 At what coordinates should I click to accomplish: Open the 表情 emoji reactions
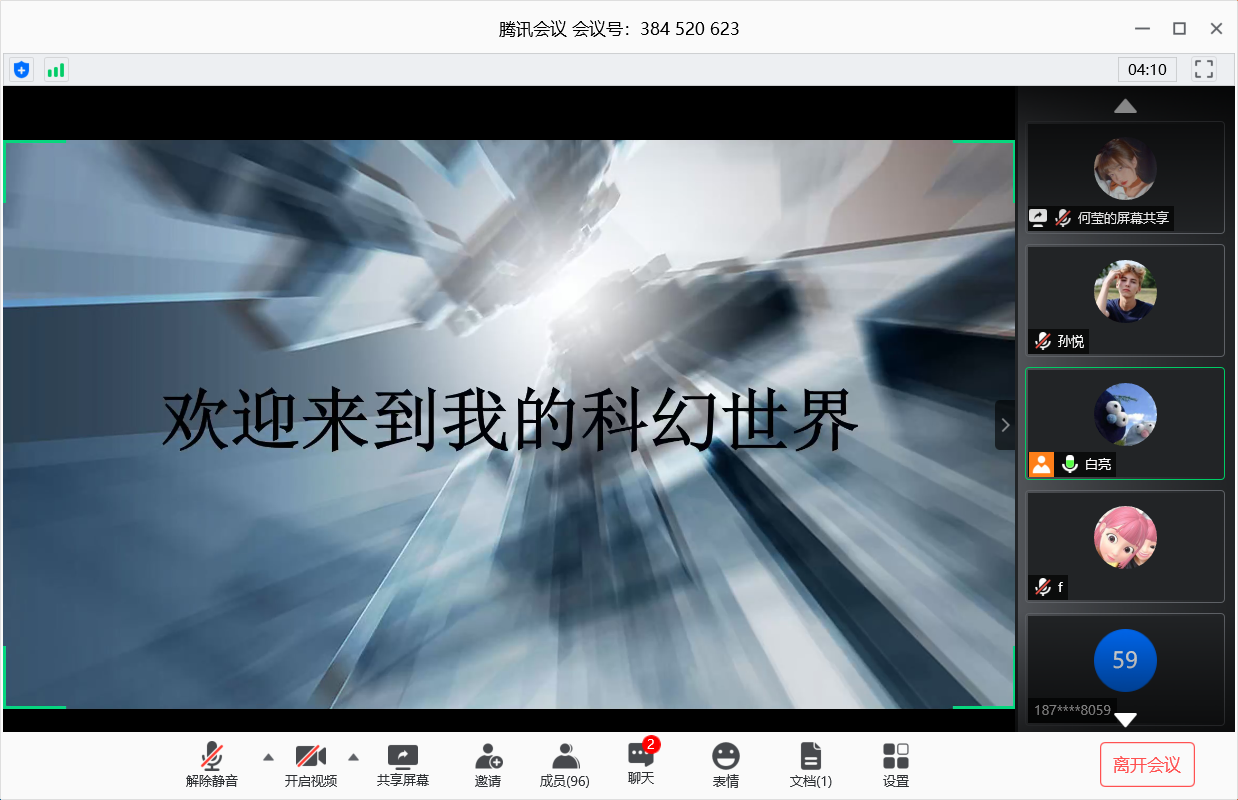(726, 765)
